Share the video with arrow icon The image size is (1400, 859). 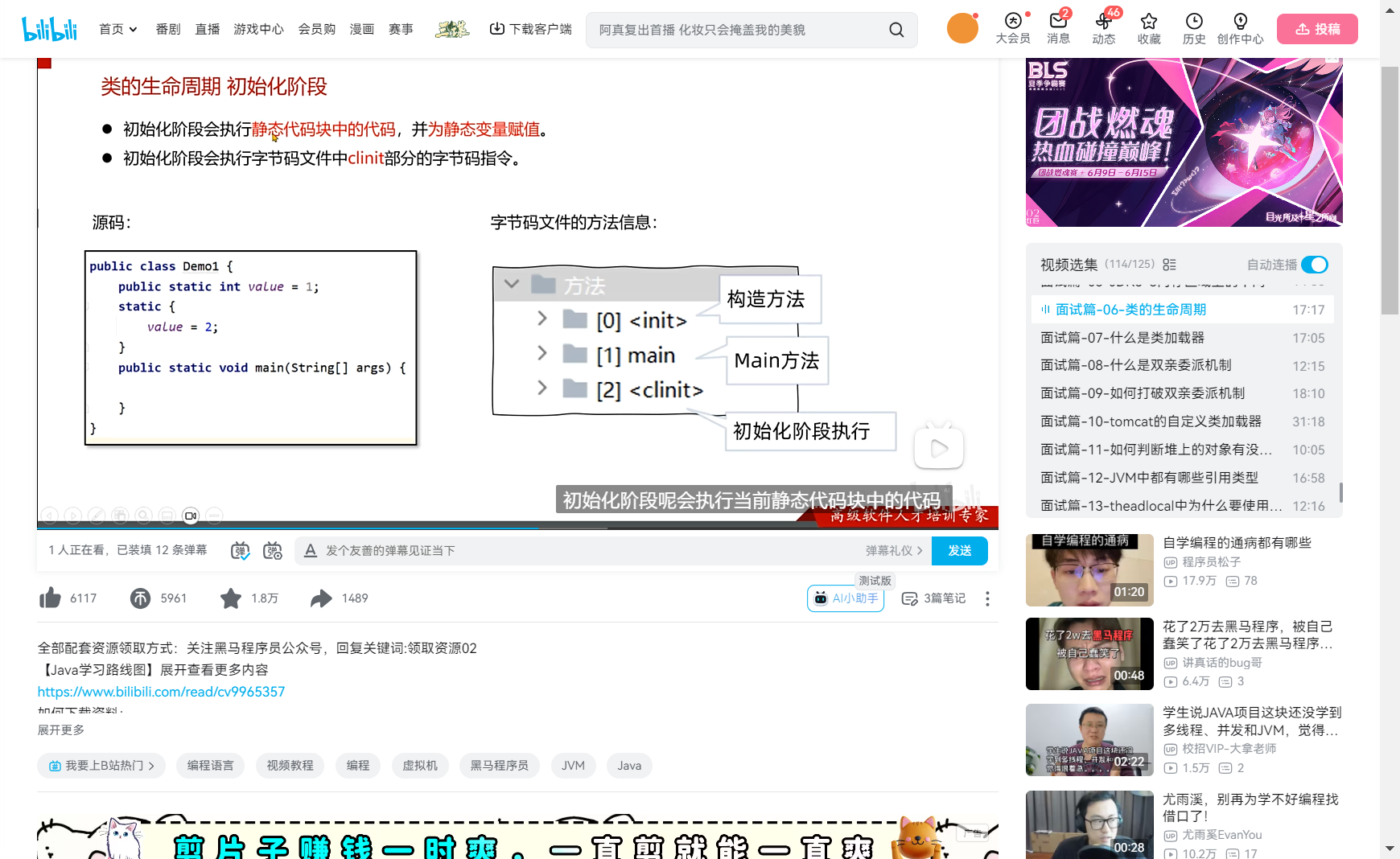coord(321,598)
